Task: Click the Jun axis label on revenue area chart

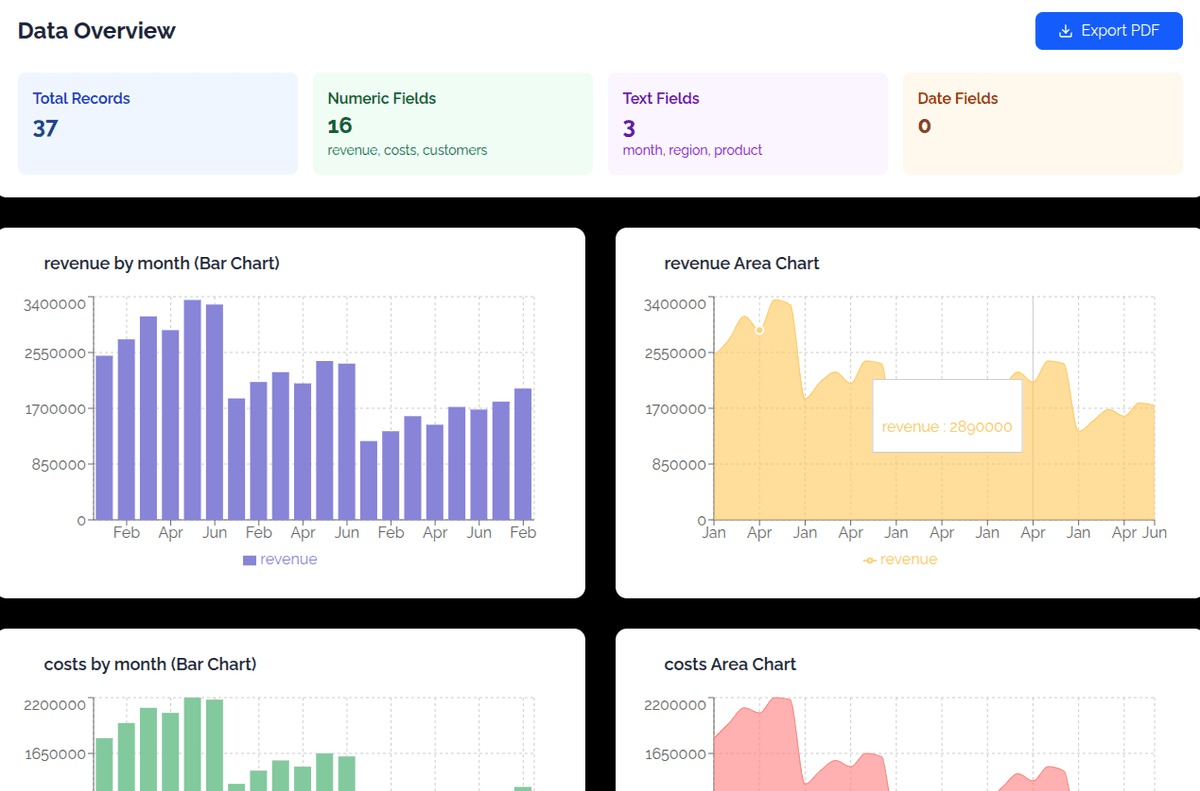Action: pyautogui.click(x=1155, y=533)
